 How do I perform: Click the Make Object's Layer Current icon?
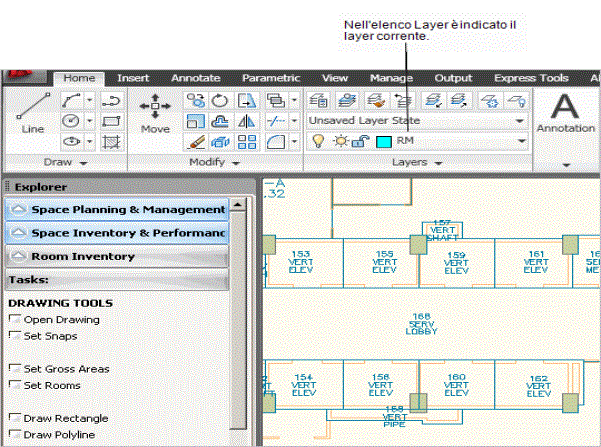pos(347,100)
